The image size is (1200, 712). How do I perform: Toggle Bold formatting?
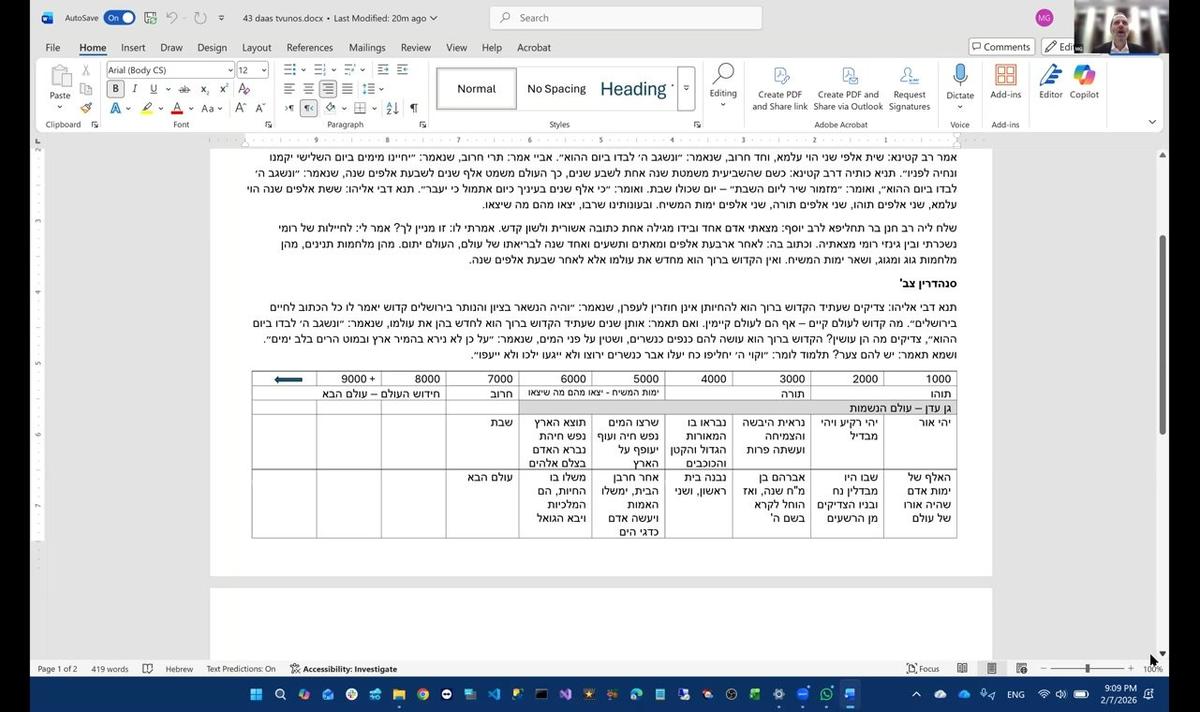click(115, 89)
